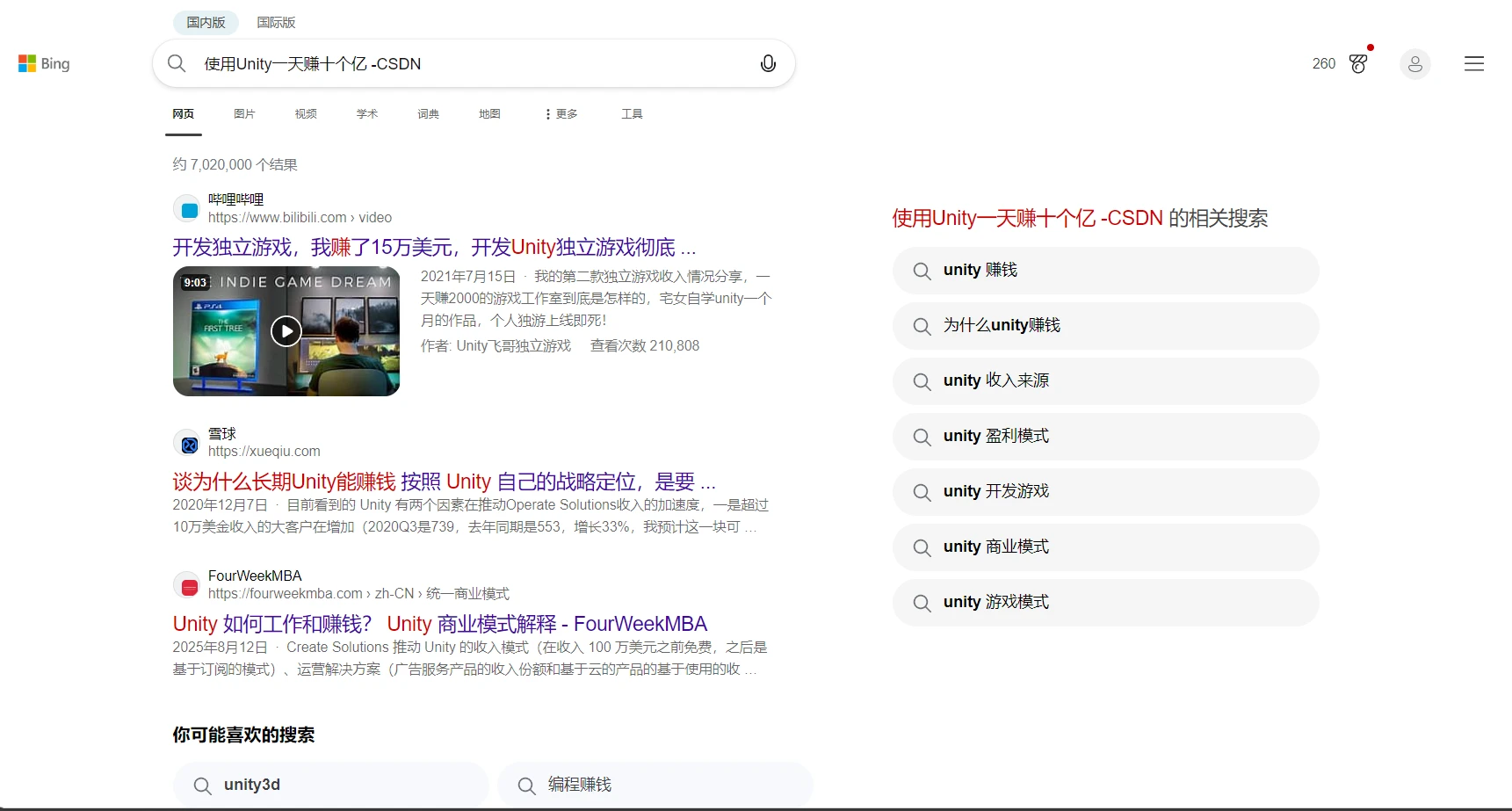Expand the 更多 menu
1512x811 pixels.
(x=561, y=114)
